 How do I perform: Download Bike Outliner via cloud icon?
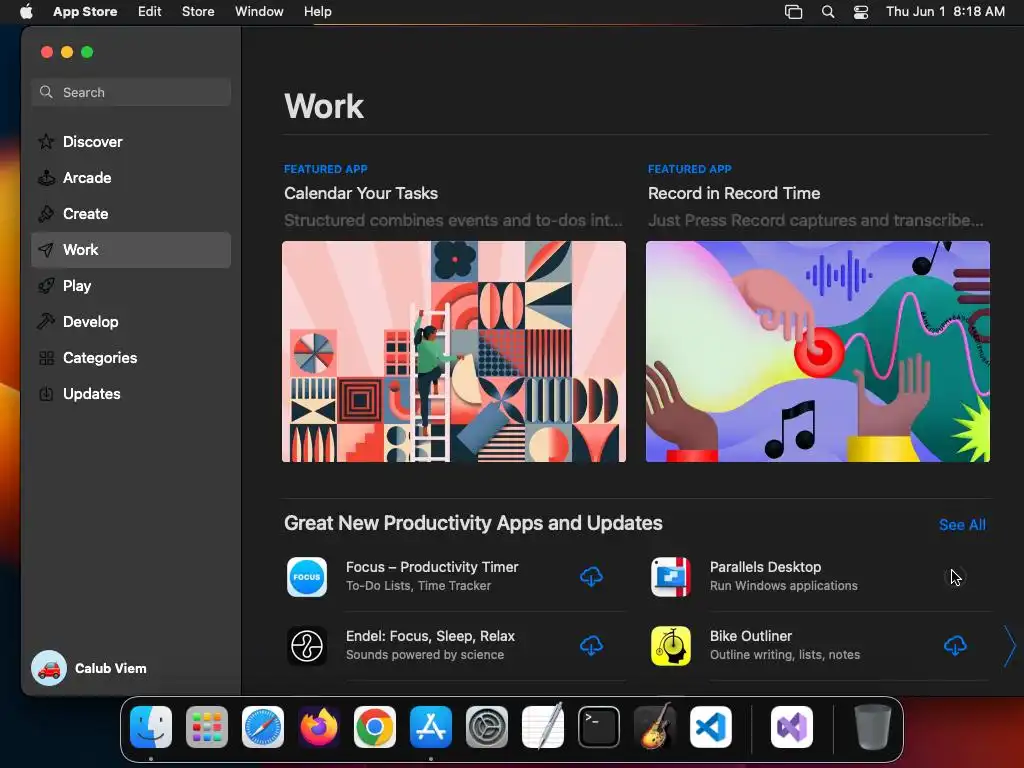point(955,646)
